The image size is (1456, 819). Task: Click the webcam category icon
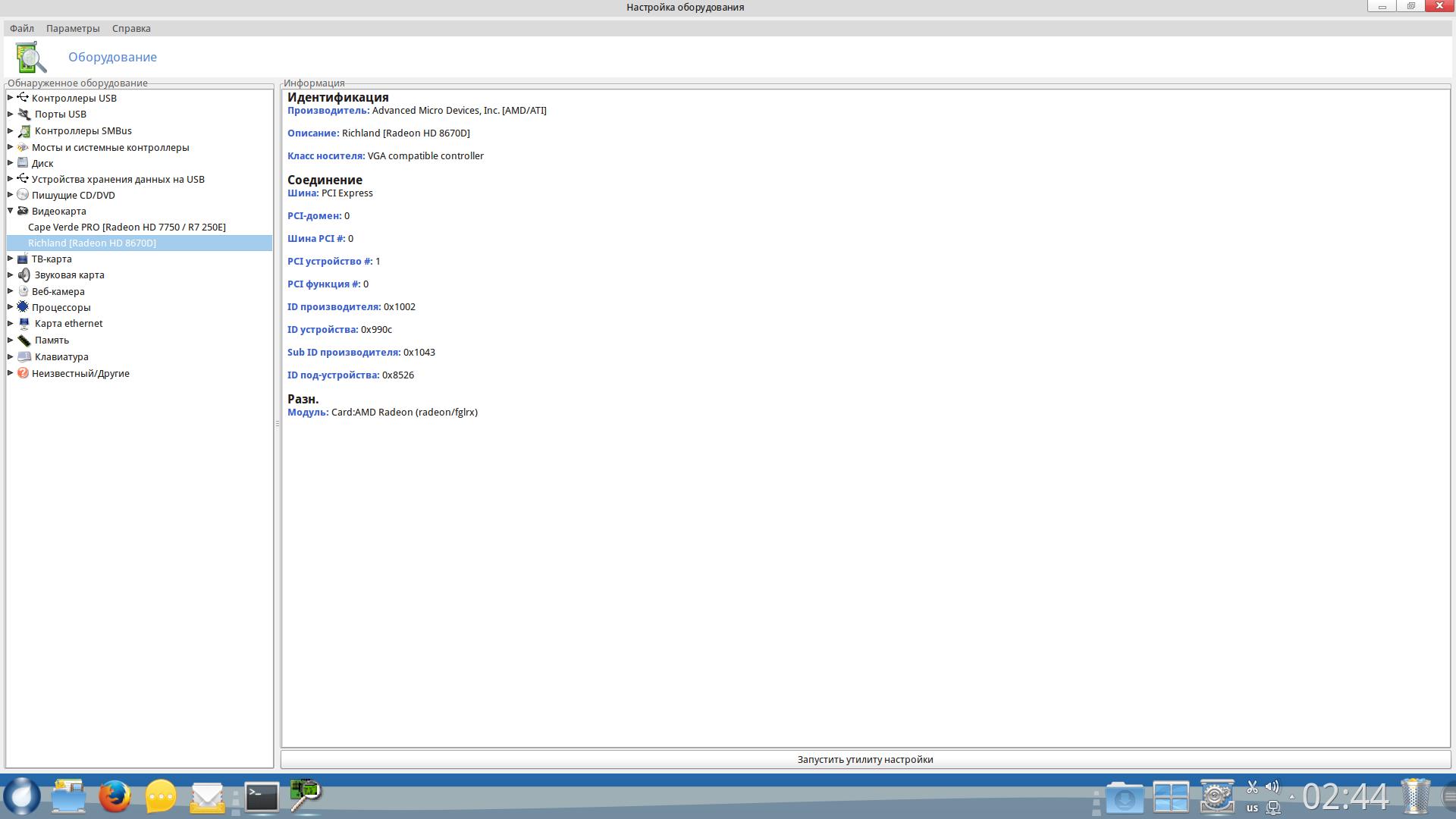(x=23, y=291)
